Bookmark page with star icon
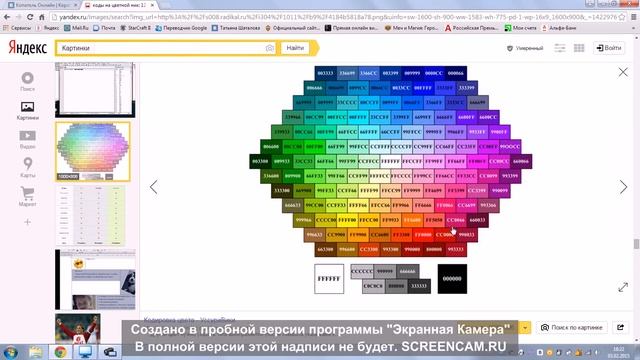640x360 pixels. pyautogui.click(x=622, y=17)
